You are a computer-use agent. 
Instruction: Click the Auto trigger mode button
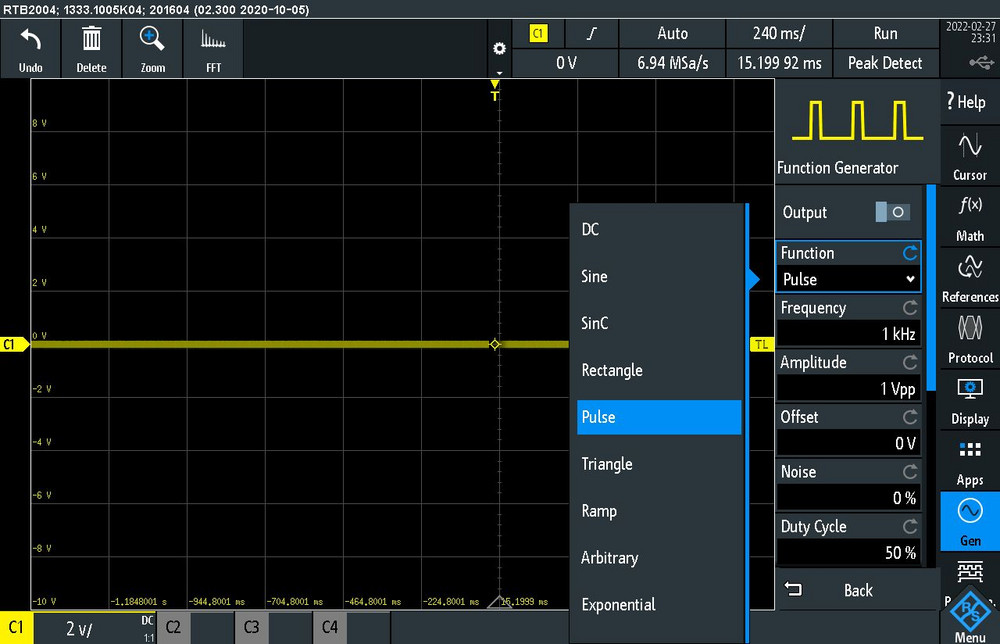[x=672, y=34]
